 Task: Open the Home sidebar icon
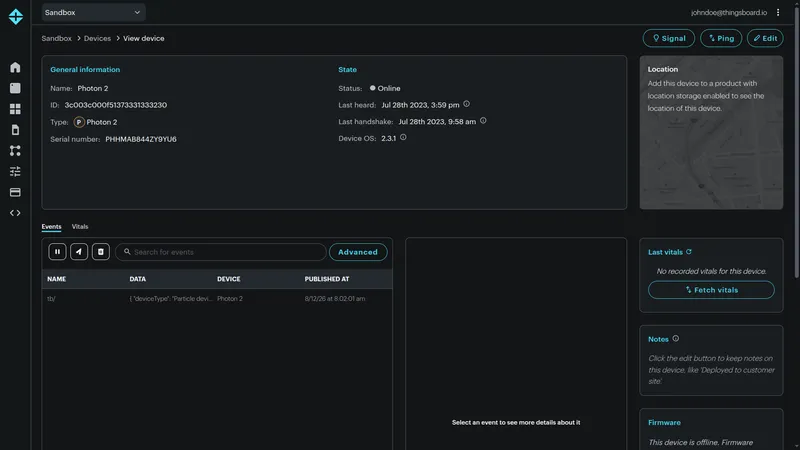coord(15,67)
